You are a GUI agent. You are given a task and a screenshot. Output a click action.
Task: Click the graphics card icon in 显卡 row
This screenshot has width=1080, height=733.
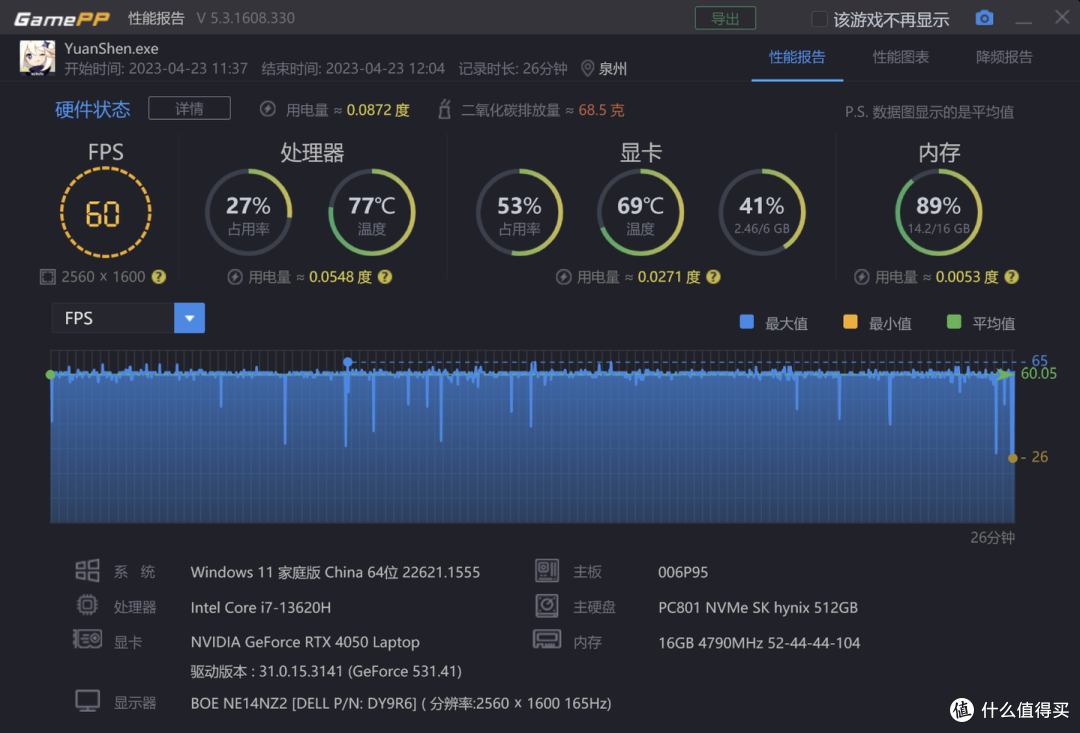coord(87,639)
